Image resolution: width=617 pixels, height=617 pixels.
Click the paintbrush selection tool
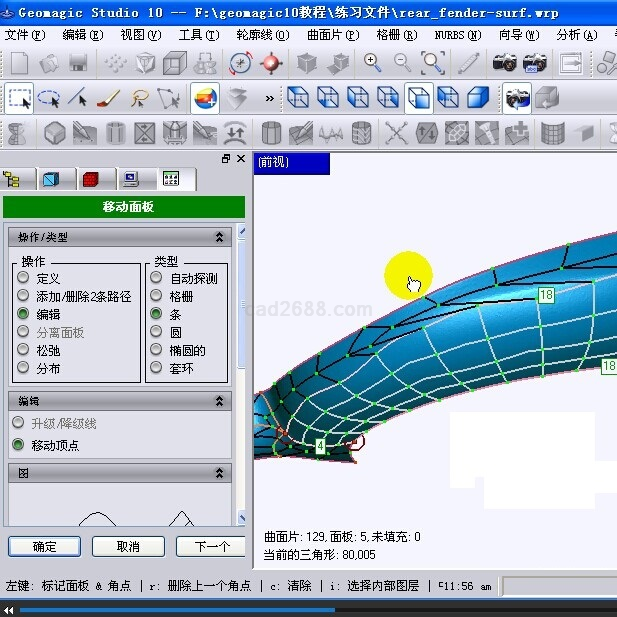click(109, 98)
